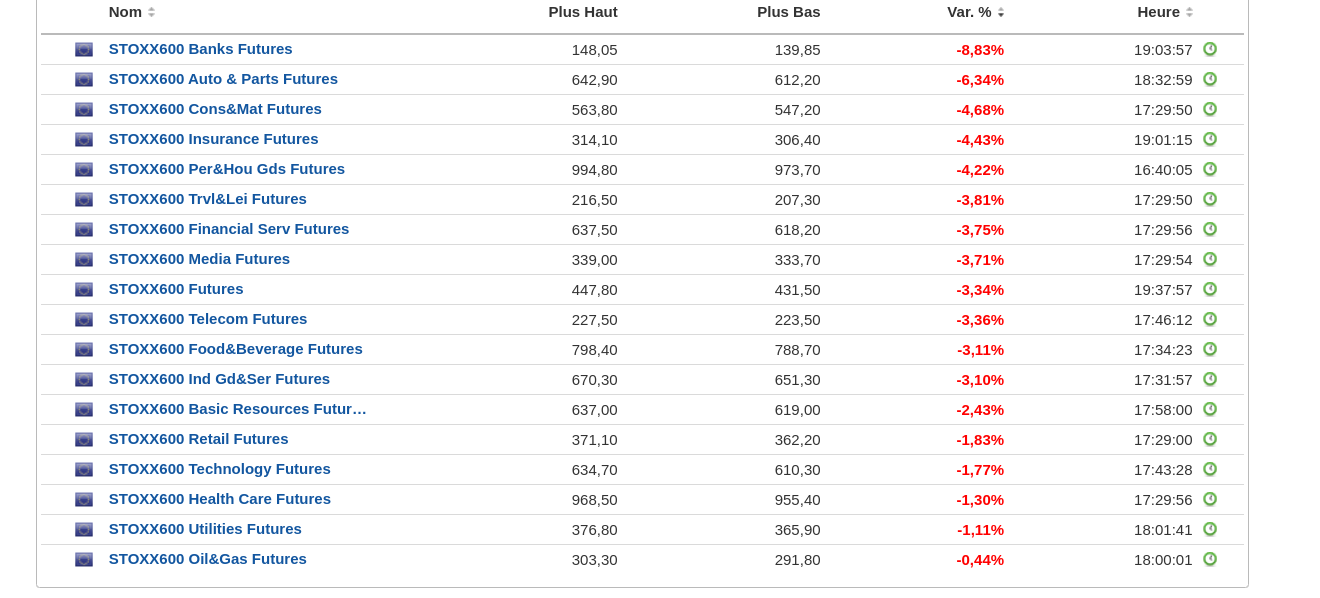Click the clock icon in Utilities Futures row
Viewport: 1320px width, 598px height.
point(1210,529)
